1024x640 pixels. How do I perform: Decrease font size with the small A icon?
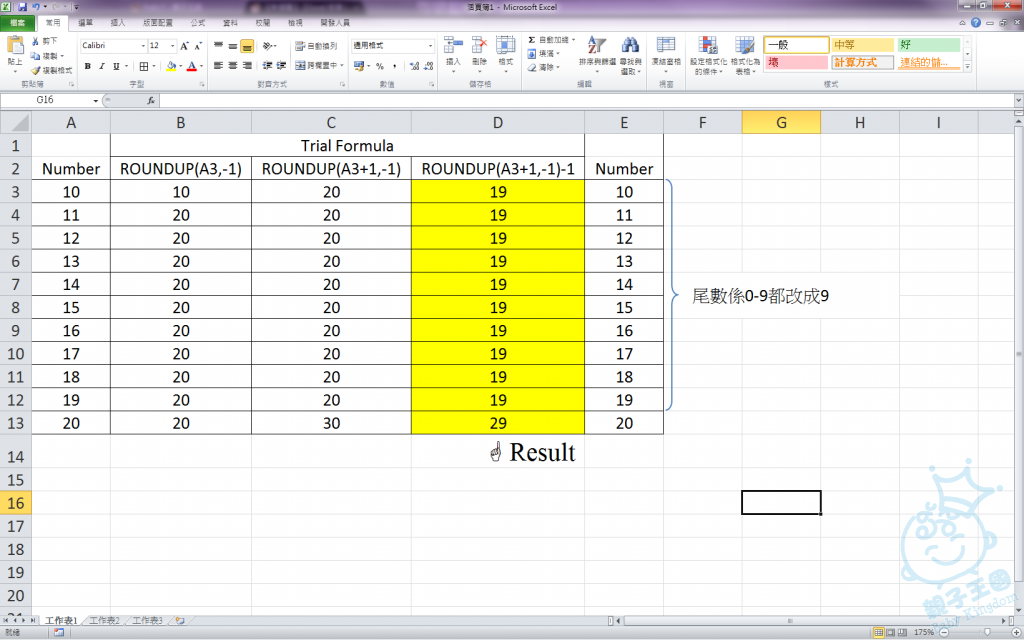tap(197, 46)
